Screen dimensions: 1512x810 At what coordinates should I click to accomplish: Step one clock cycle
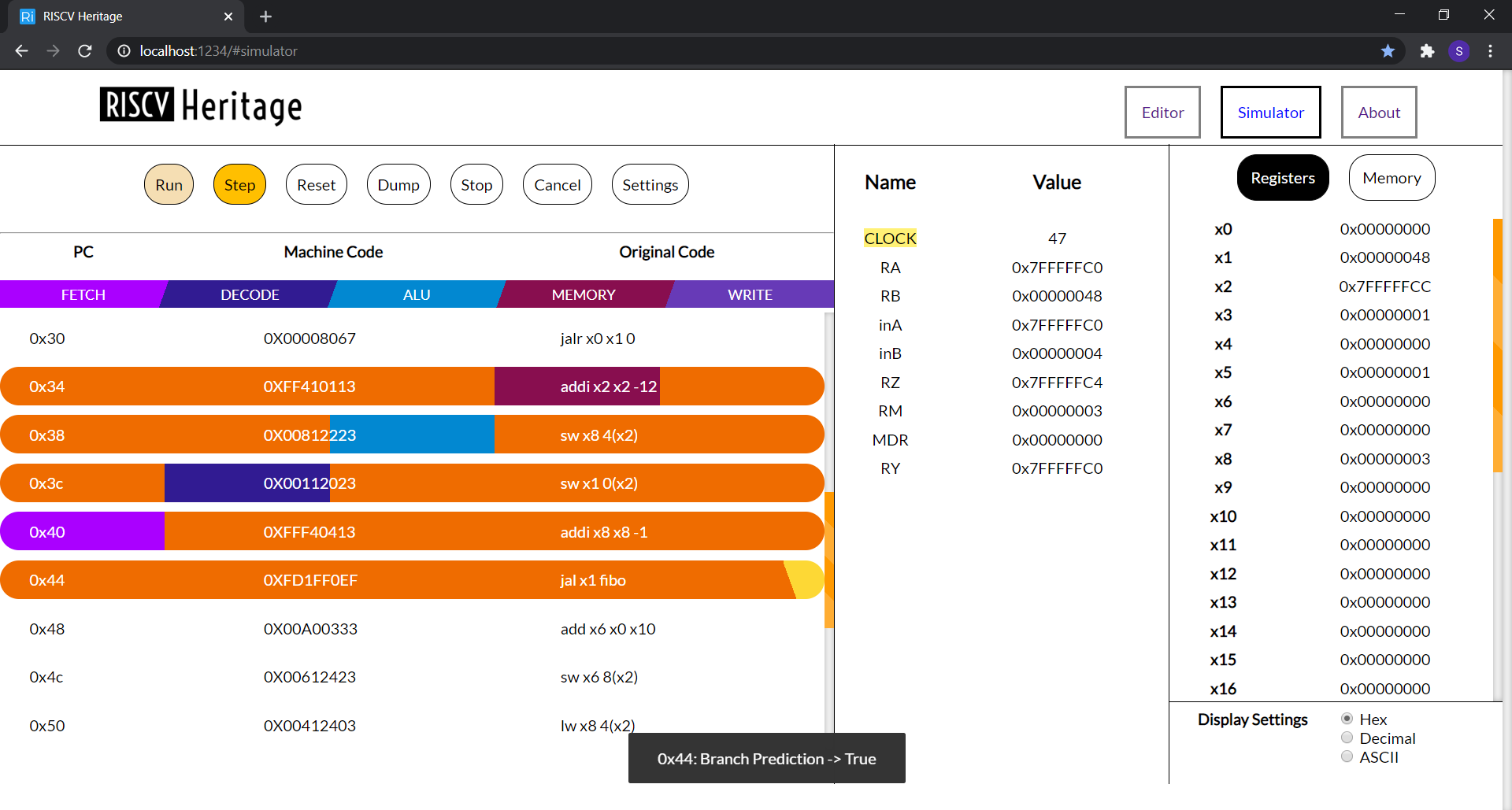pos(239,184)
